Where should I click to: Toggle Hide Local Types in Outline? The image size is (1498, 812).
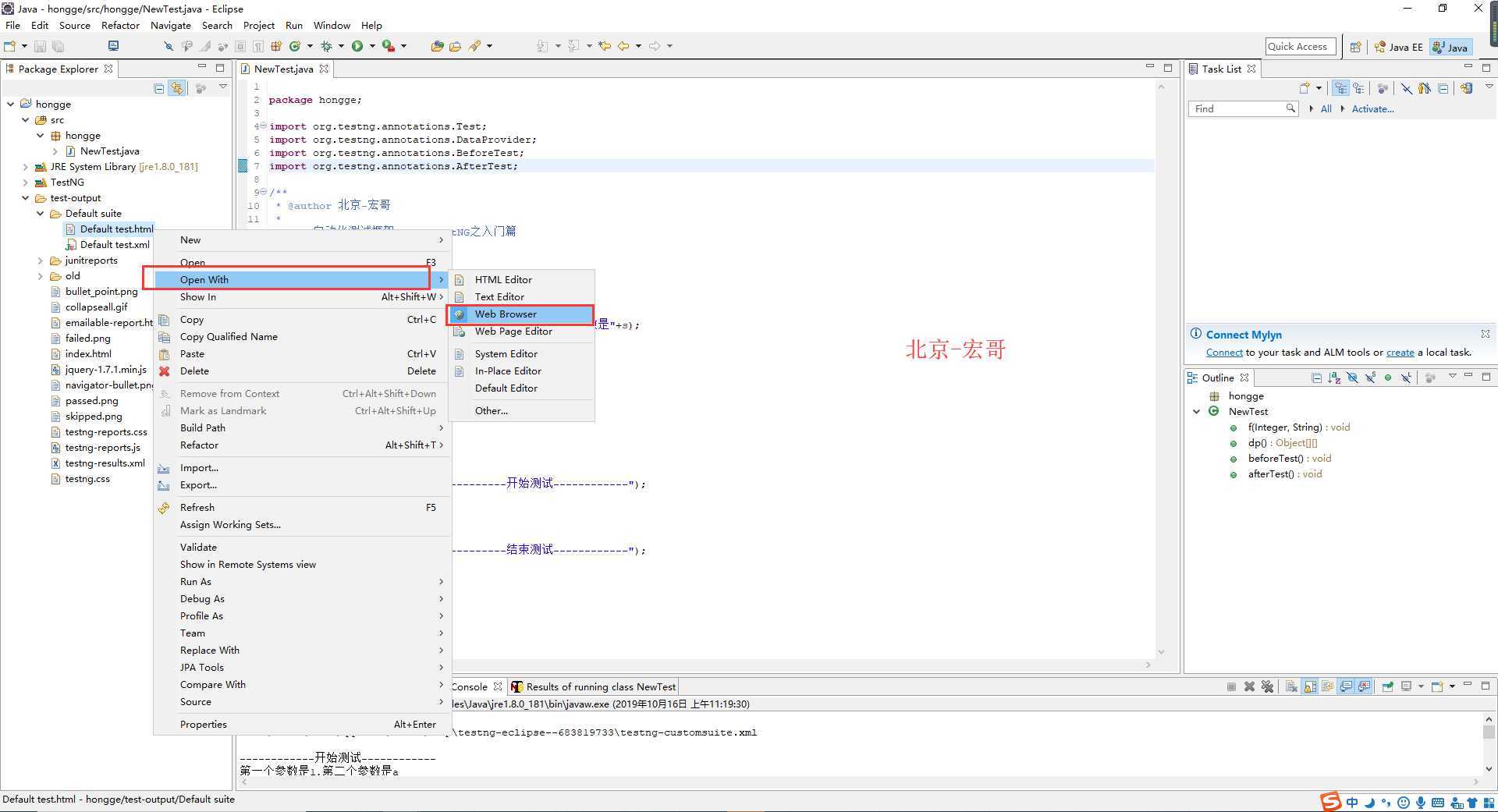[1406, 378]
